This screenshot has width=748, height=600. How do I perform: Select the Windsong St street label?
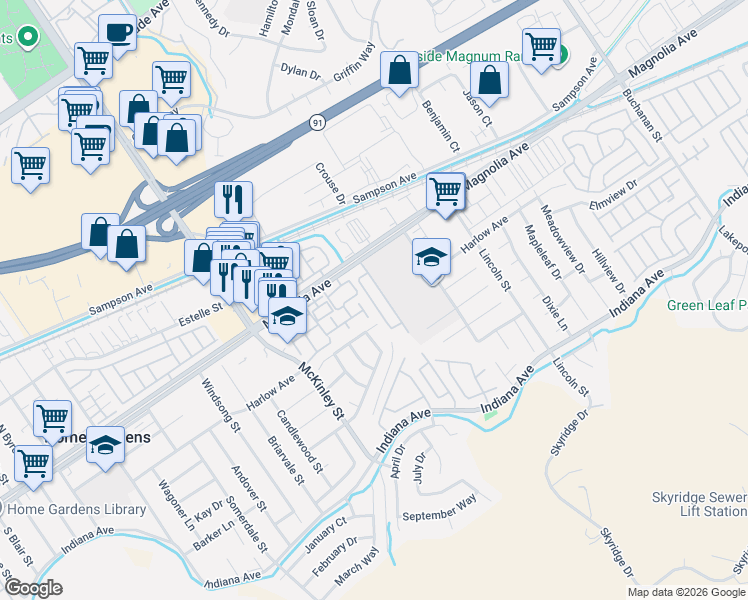(x=220, y=405)
